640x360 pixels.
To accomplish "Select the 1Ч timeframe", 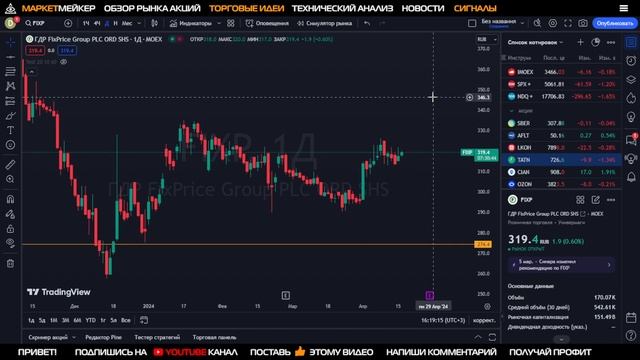I will tap(86, 23).
